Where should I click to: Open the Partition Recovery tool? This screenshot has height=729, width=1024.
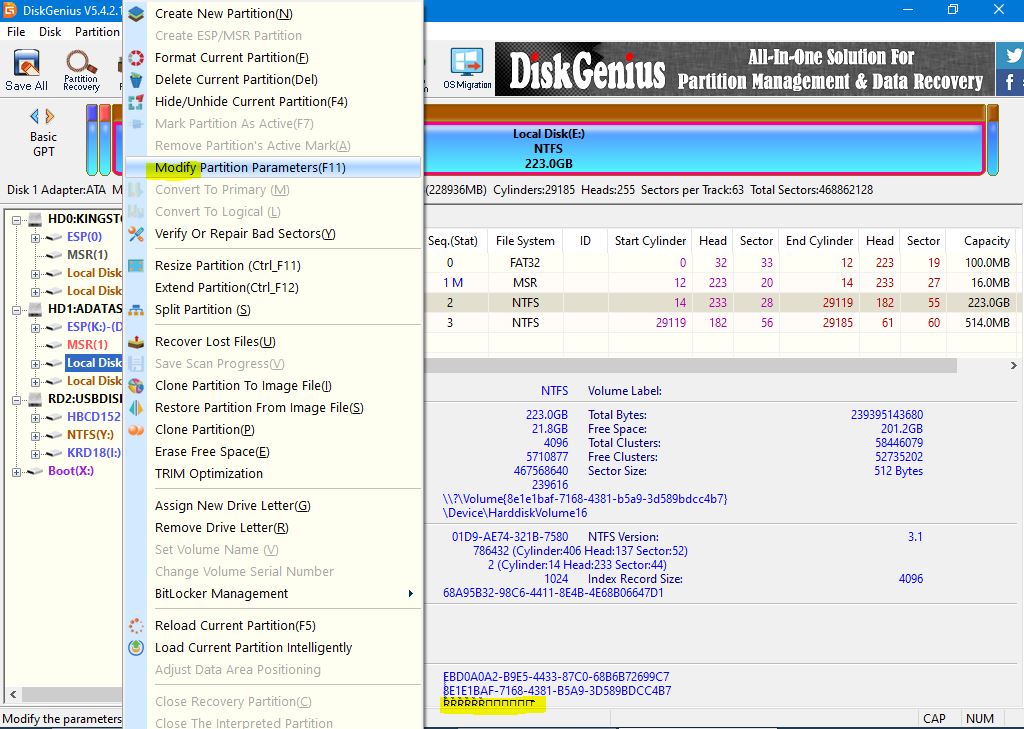click(x=81, y=69)
